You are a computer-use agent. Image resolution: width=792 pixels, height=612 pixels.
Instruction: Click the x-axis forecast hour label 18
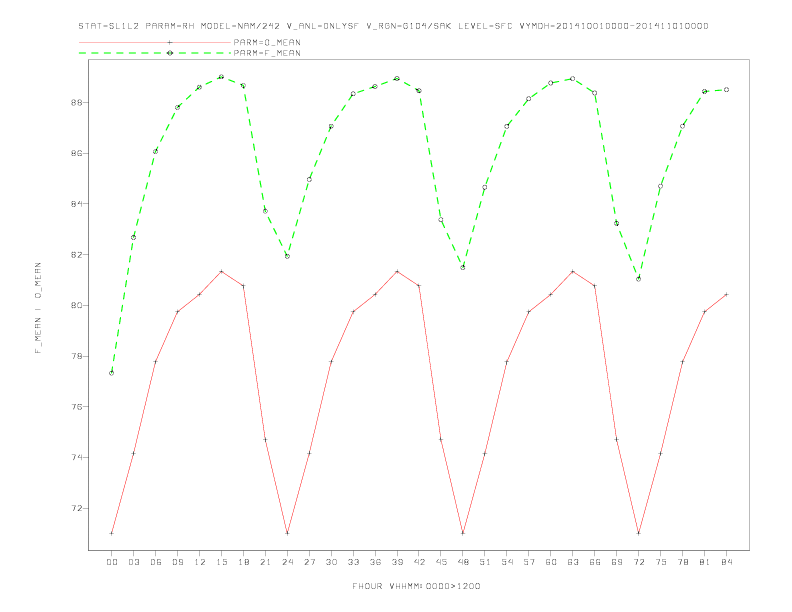(243, 562)
